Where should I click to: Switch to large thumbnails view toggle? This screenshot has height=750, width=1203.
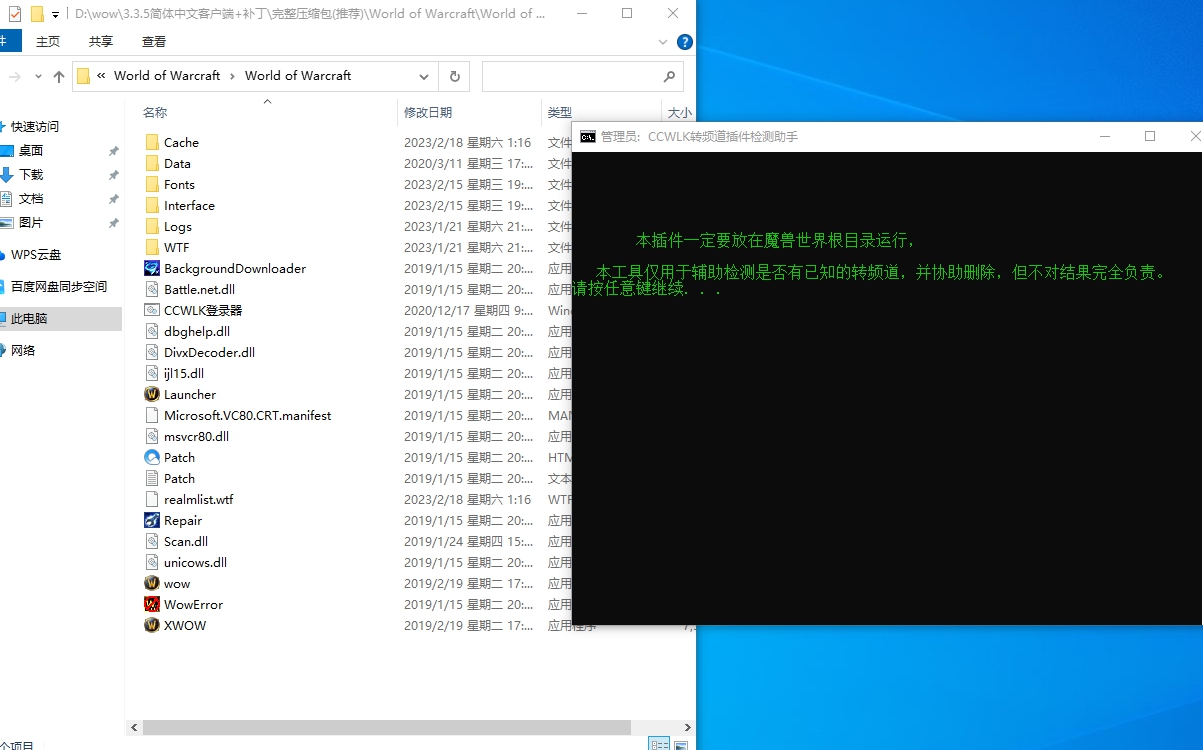coord(681,744)
